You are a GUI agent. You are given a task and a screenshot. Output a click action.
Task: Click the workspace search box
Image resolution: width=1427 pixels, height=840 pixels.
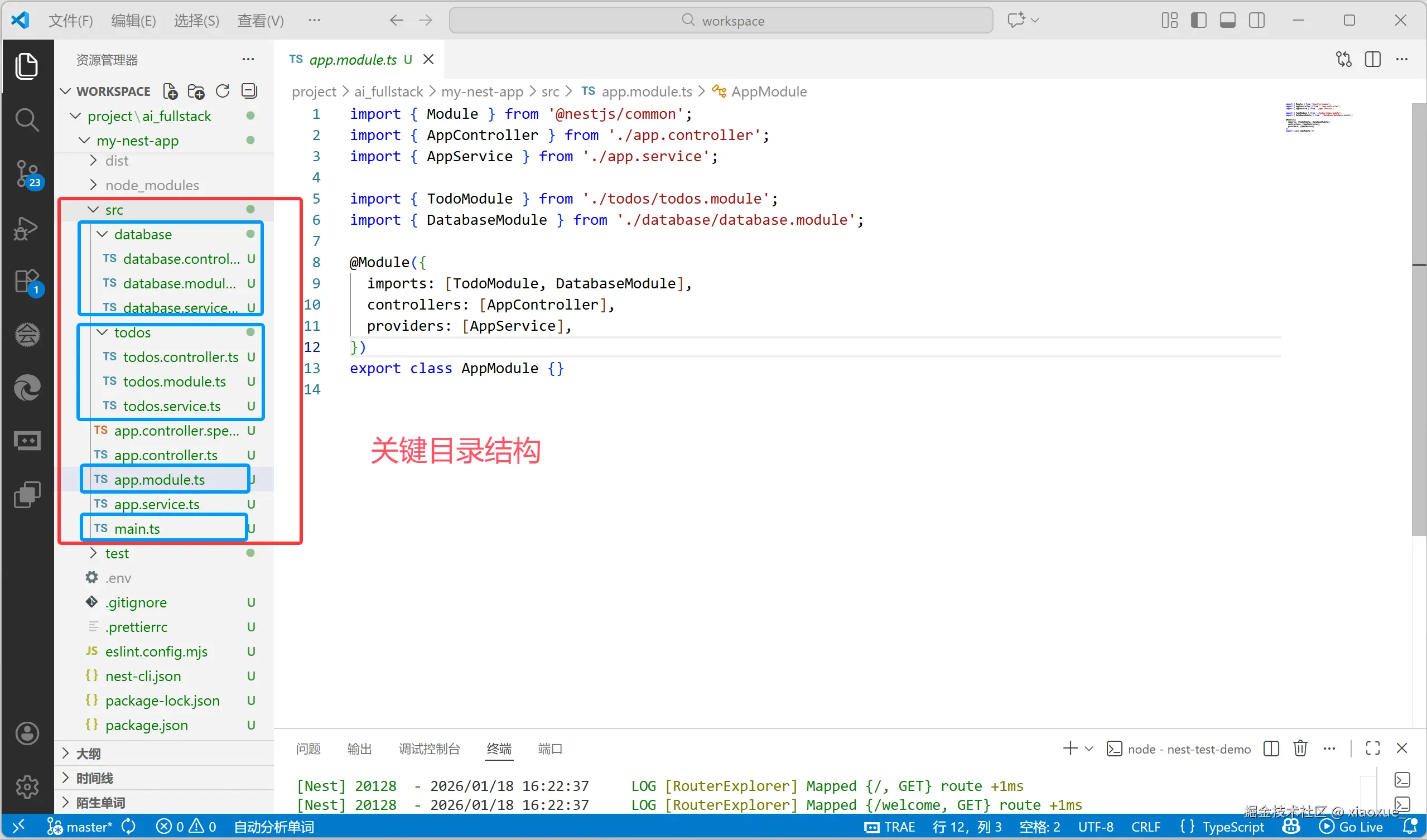tap(722, 21)
